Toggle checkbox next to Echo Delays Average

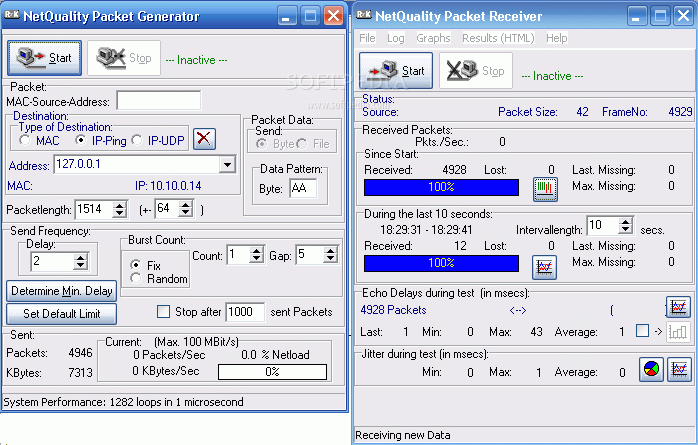click(642, 331)
